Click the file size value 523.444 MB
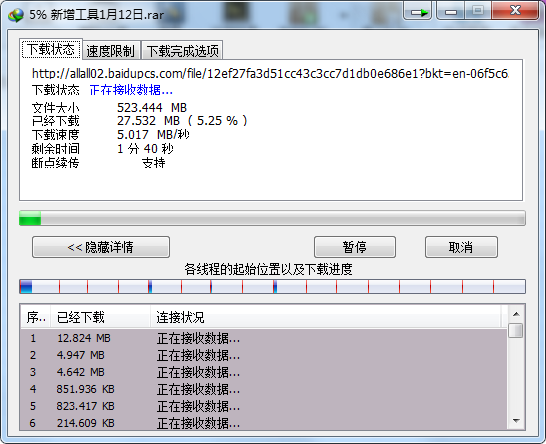The image size is (546, 444). coord(152,107)
